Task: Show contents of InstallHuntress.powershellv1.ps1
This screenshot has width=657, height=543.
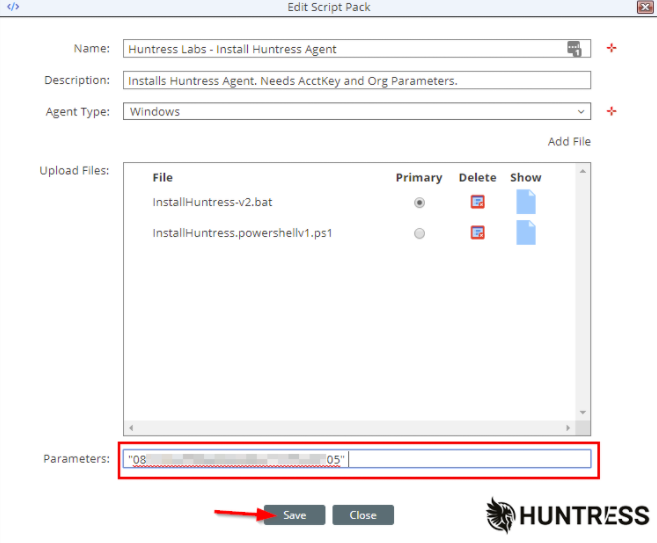Action: [x=526, y=232]
